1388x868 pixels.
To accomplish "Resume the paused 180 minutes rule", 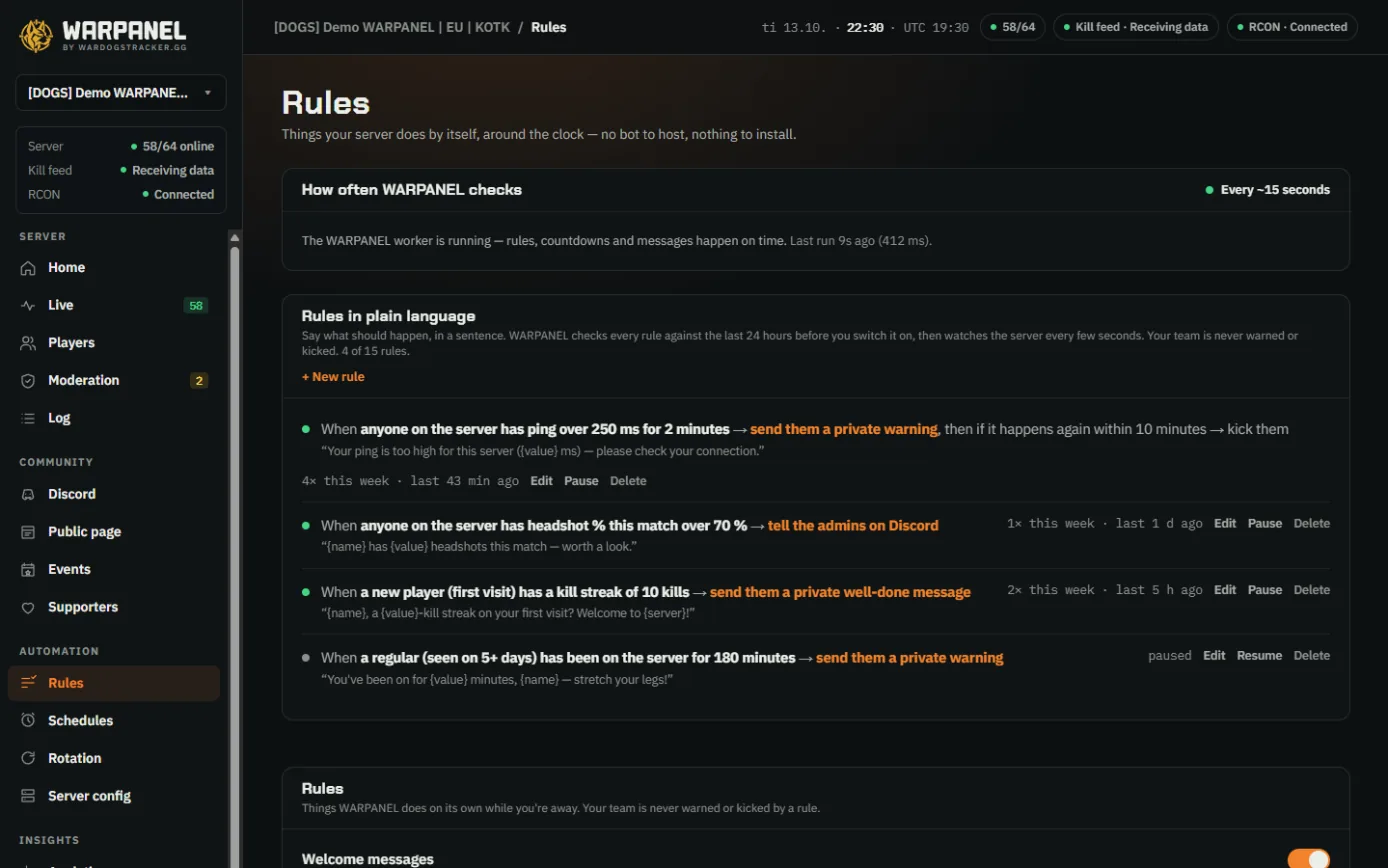I will [1259, 656].
